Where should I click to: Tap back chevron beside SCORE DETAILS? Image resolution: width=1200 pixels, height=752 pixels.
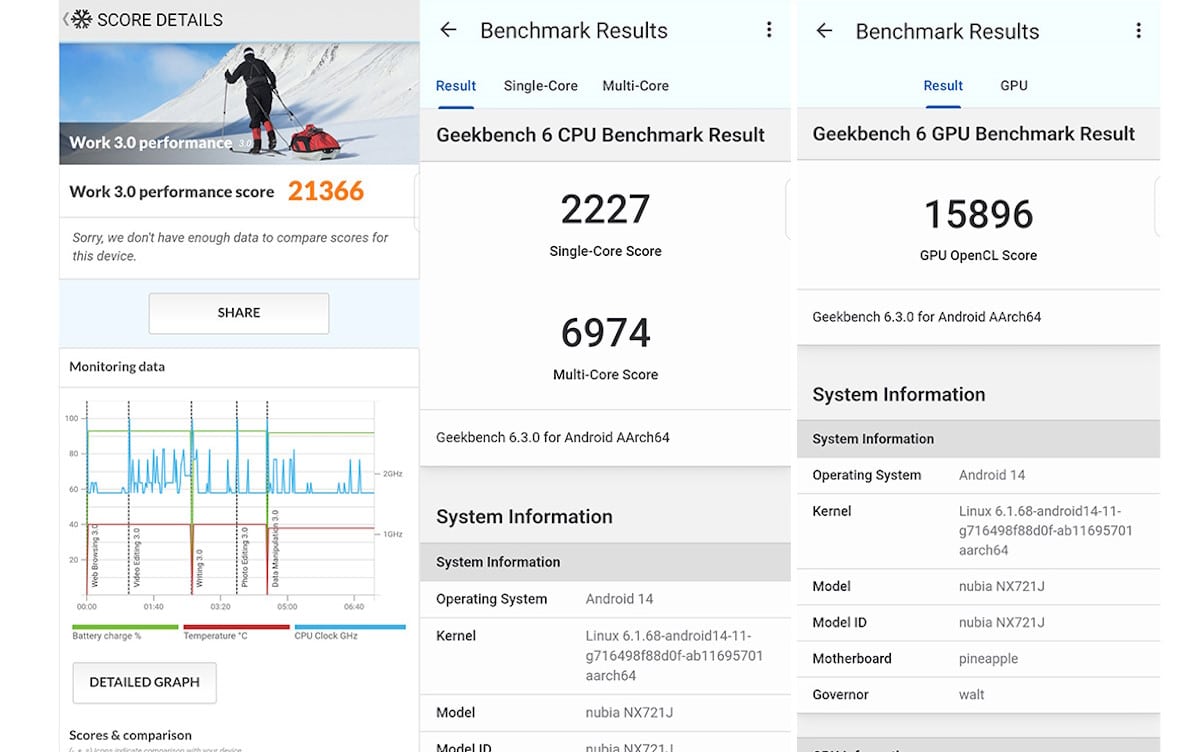click(x=66, y=19)
